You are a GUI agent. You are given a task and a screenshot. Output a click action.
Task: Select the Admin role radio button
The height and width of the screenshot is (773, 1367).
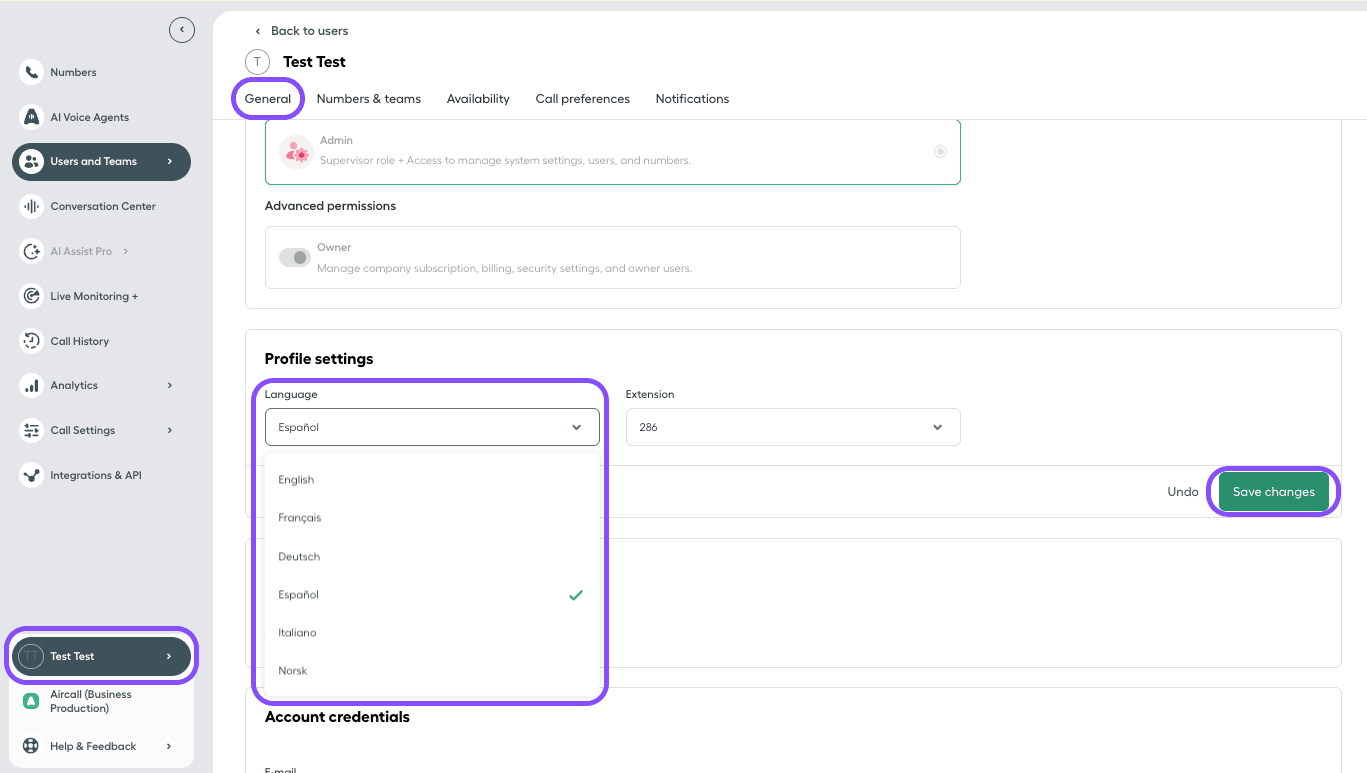click(940, 151)
